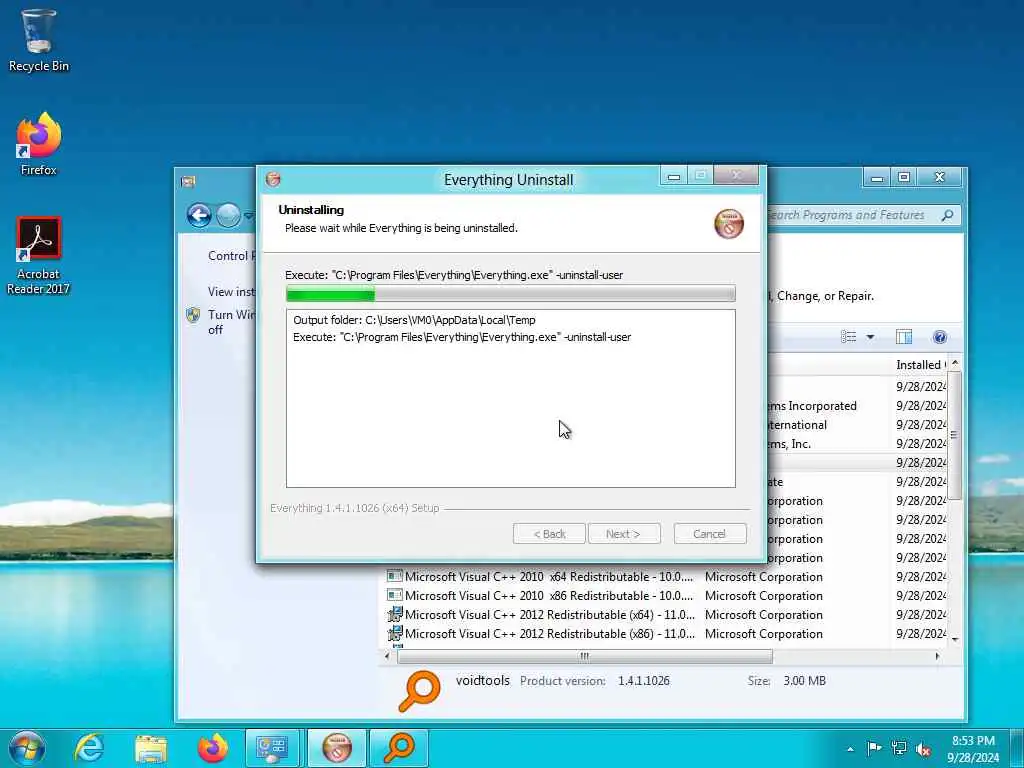
Task: Launch Firefox from the desktop shortcut
Action: [38, 144]
